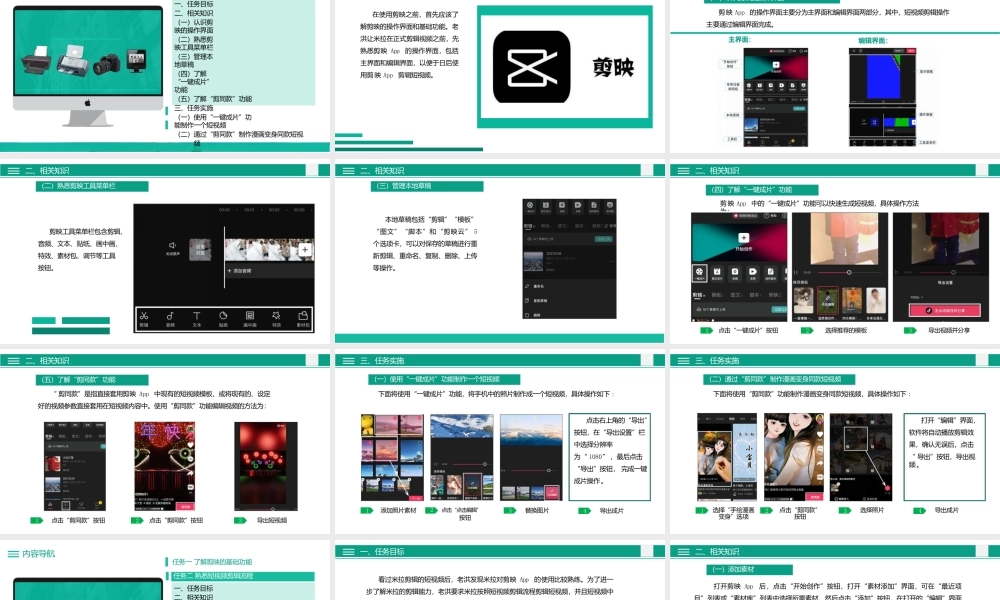
Task: Click the 主界面 screenshot in top-right slide
Action: point(776,97)
